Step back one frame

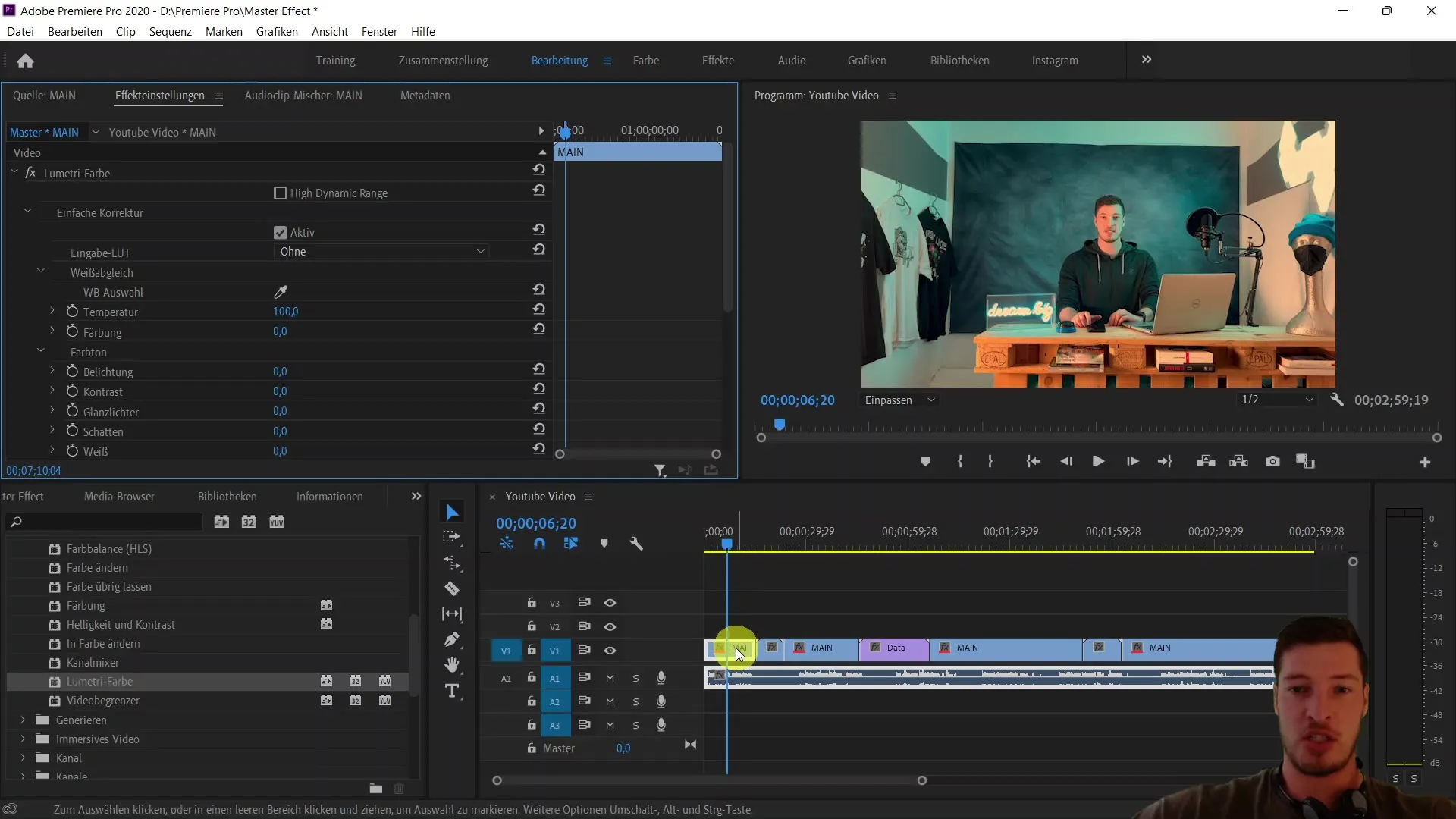tap(1066, 461)
